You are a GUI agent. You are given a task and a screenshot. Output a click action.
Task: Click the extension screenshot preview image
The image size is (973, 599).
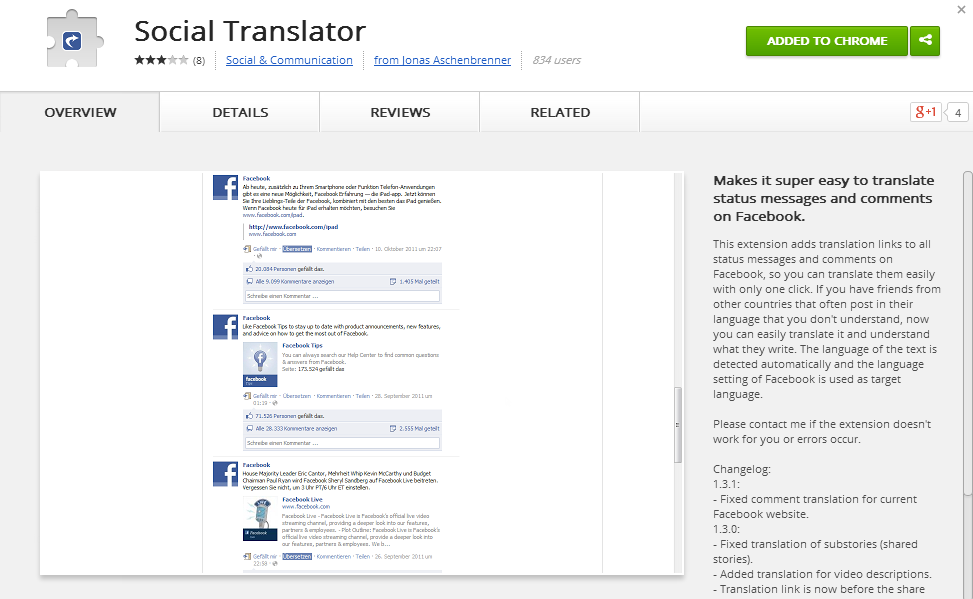[362, 373]
